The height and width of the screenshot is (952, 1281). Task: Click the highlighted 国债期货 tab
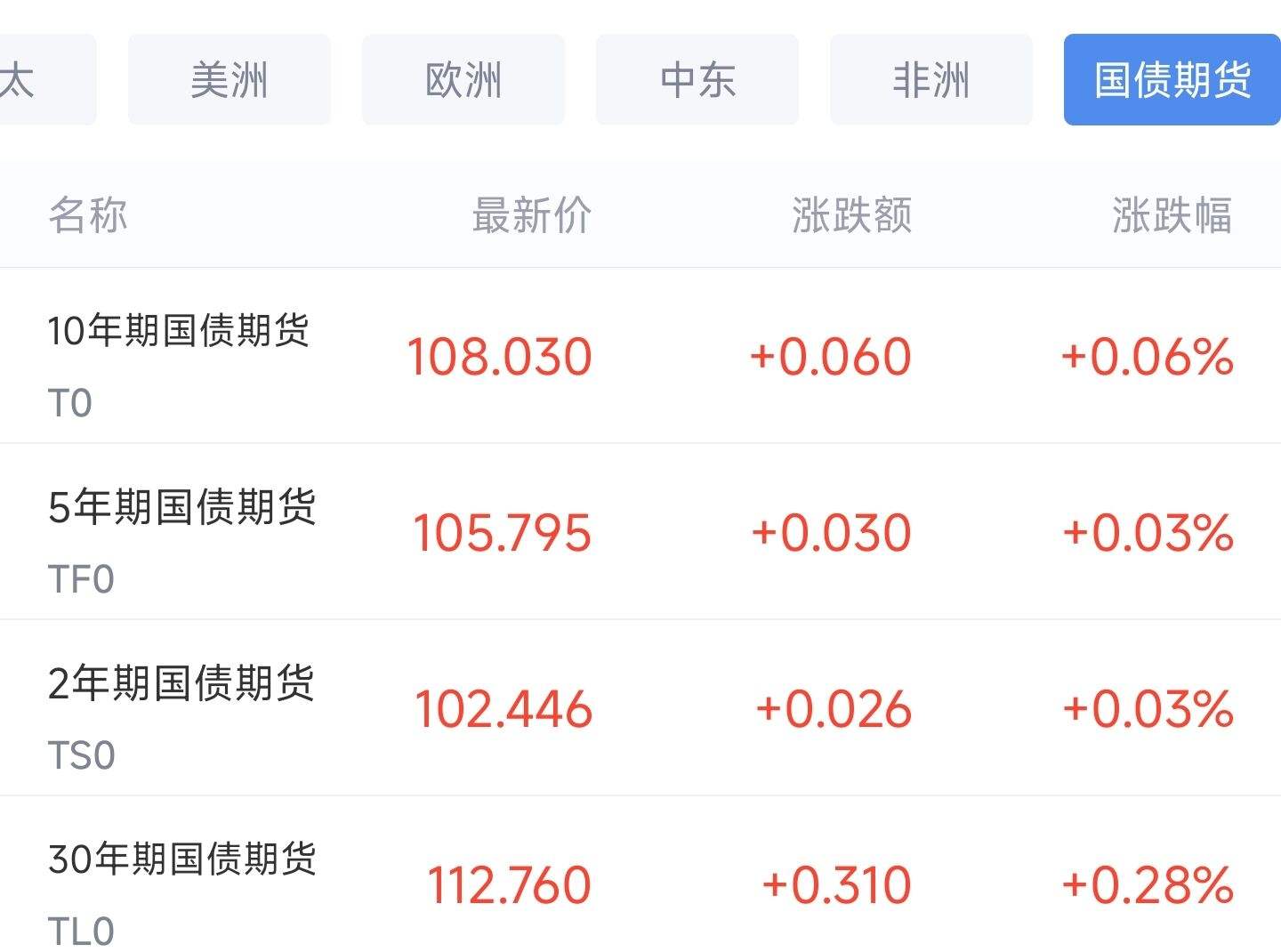tap(1172, 80)
